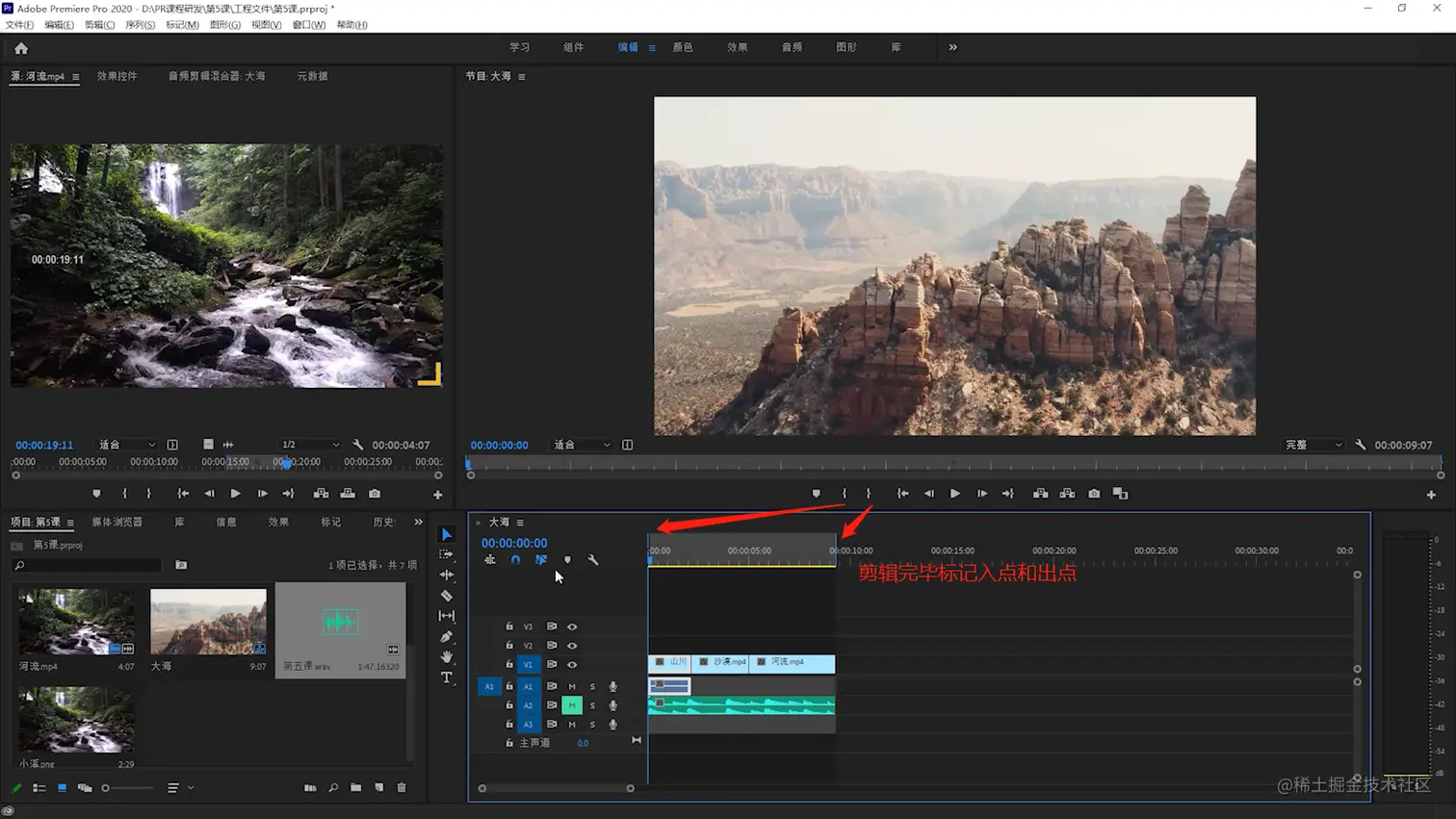Select the Ripple Edit tool
Viewport: 1456px width, 819px height.
(447, 575)
